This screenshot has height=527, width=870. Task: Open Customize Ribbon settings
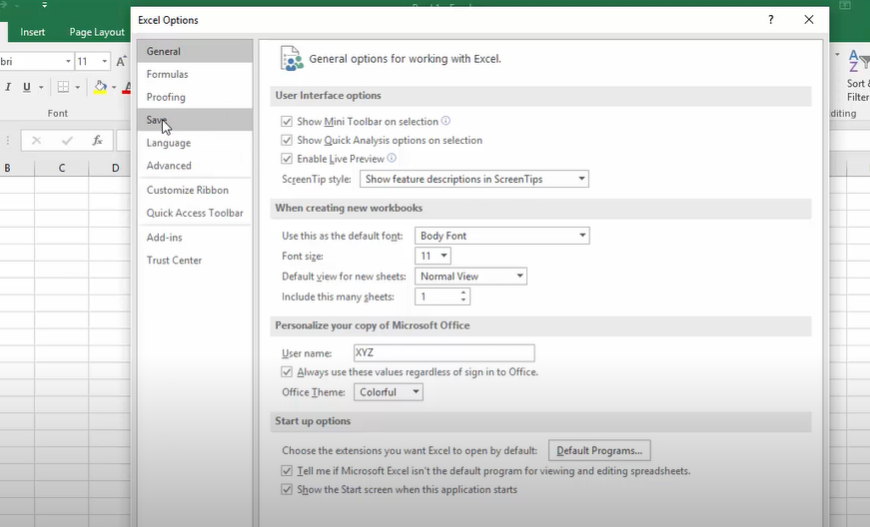[x=195, y=190]
